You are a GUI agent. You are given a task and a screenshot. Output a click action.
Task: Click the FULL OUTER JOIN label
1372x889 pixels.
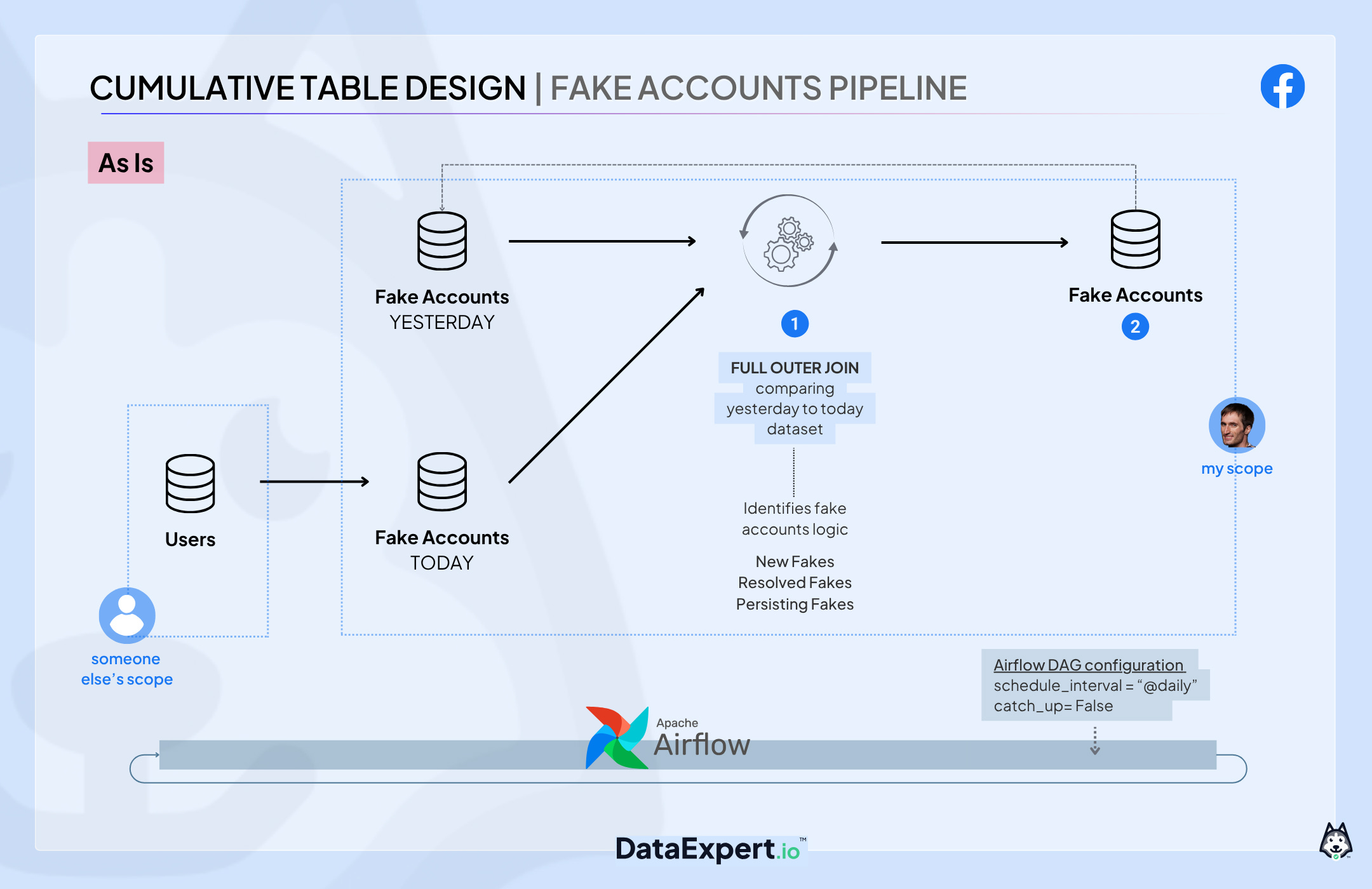point(794,368)
